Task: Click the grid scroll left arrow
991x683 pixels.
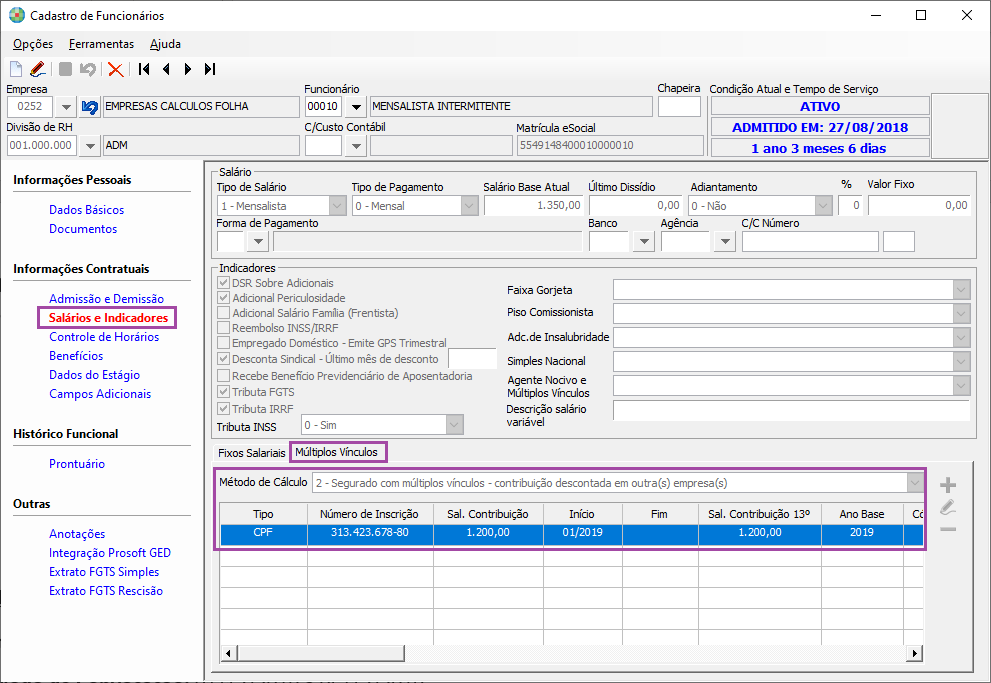Action: [229, 653]
